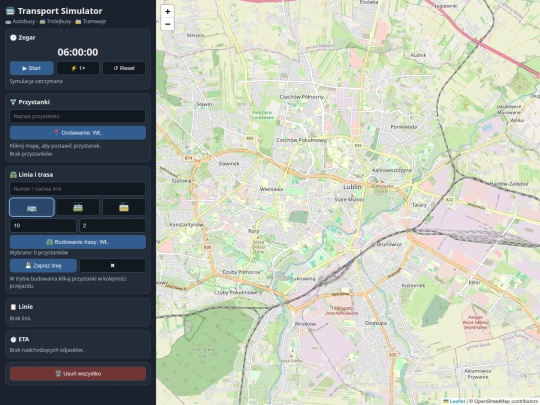Click the Dziesiąta map label

click(x=376, y=323)
